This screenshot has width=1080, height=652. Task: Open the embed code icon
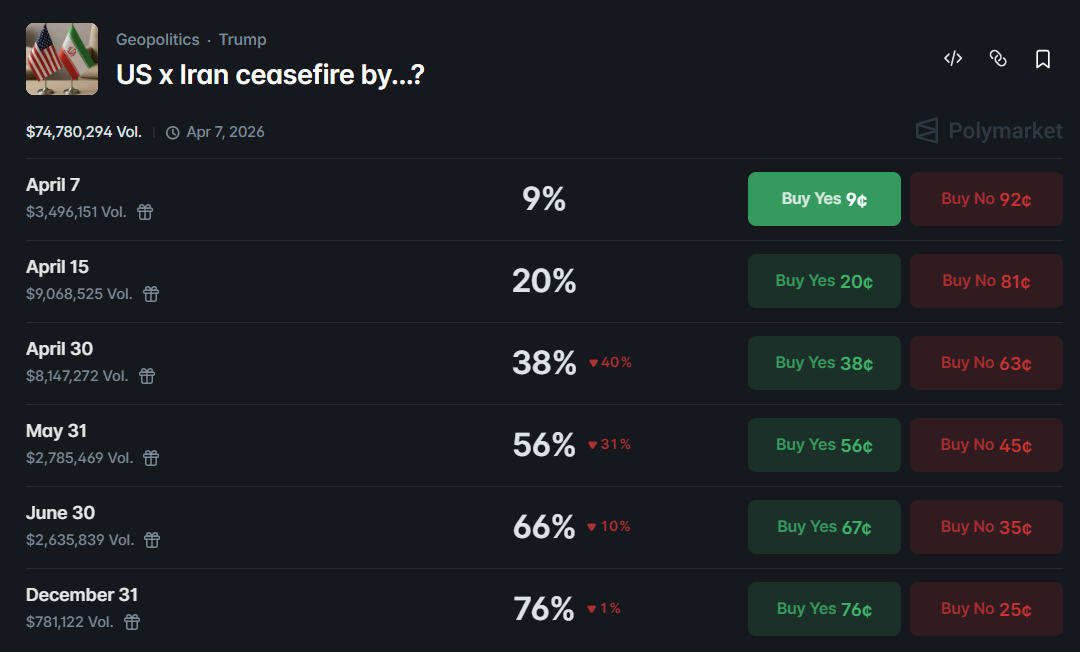pyautogui.click(x=952, y=58)
